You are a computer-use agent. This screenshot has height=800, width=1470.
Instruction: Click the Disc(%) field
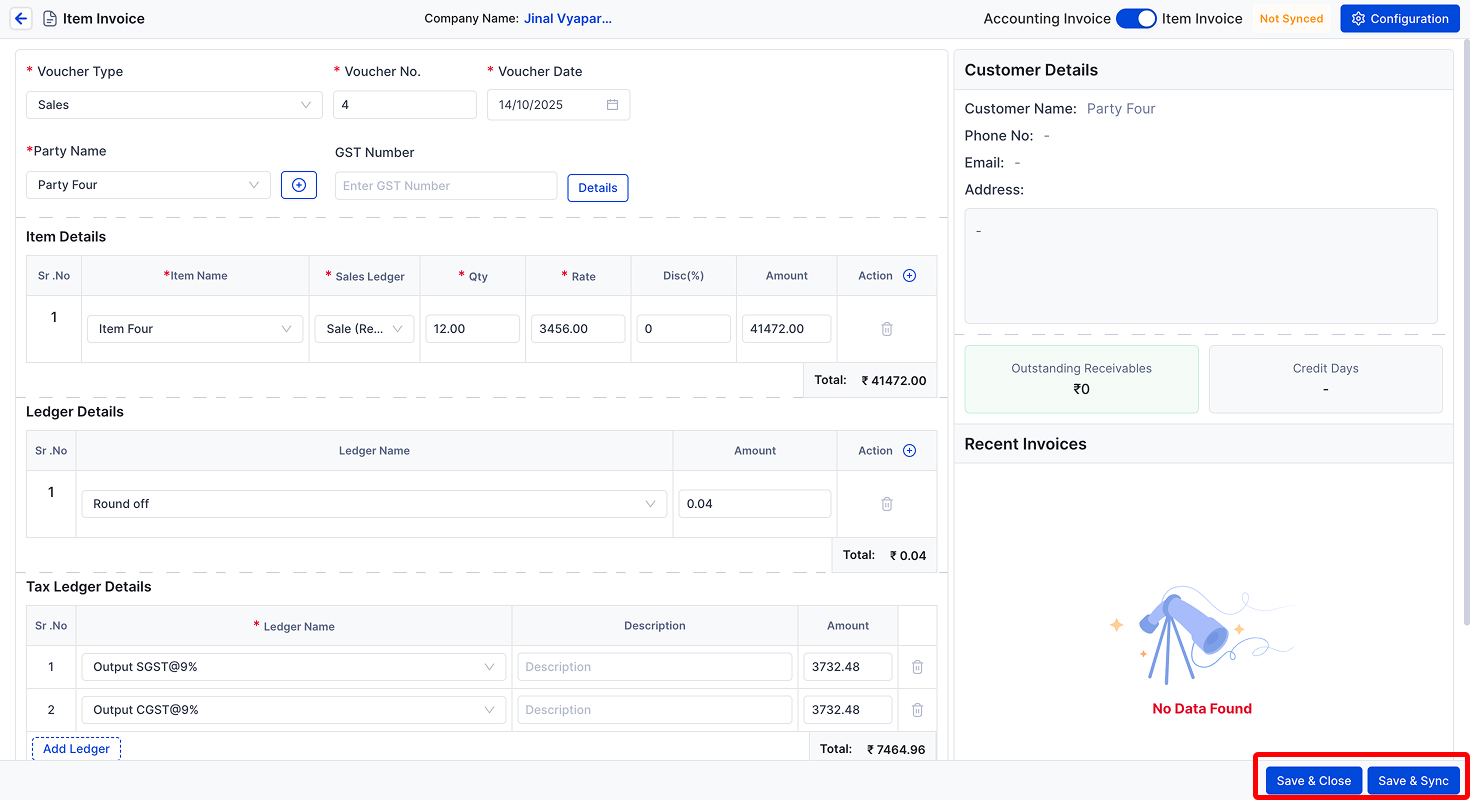684,329
